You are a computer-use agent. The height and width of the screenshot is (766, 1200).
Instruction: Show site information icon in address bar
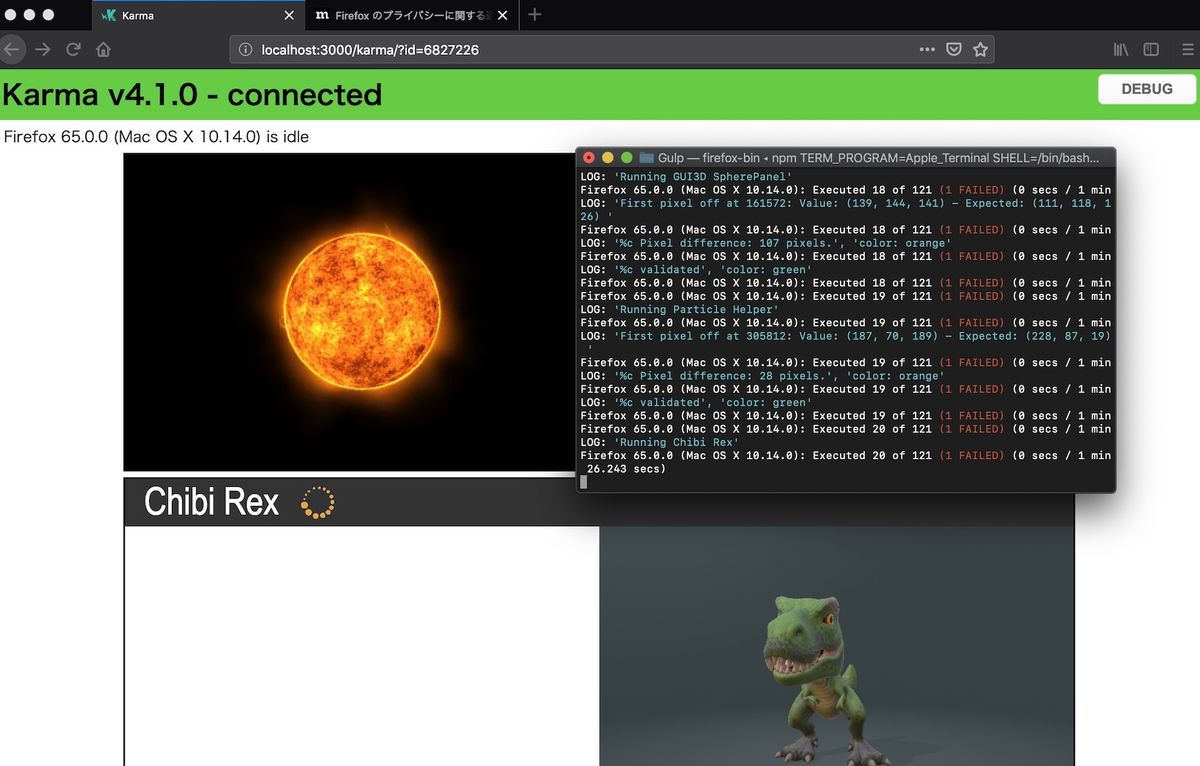pyautogui.click(x=246, y=49)
